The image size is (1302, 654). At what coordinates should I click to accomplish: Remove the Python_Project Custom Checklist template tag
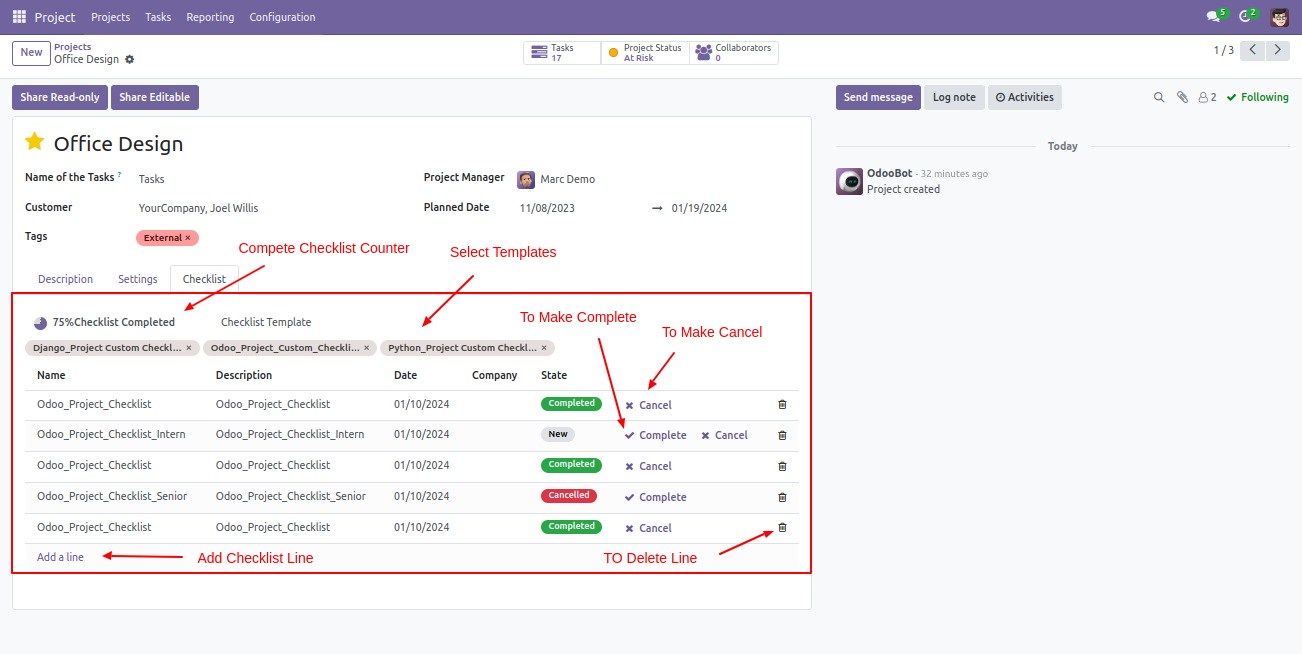(x=544, y=348)
